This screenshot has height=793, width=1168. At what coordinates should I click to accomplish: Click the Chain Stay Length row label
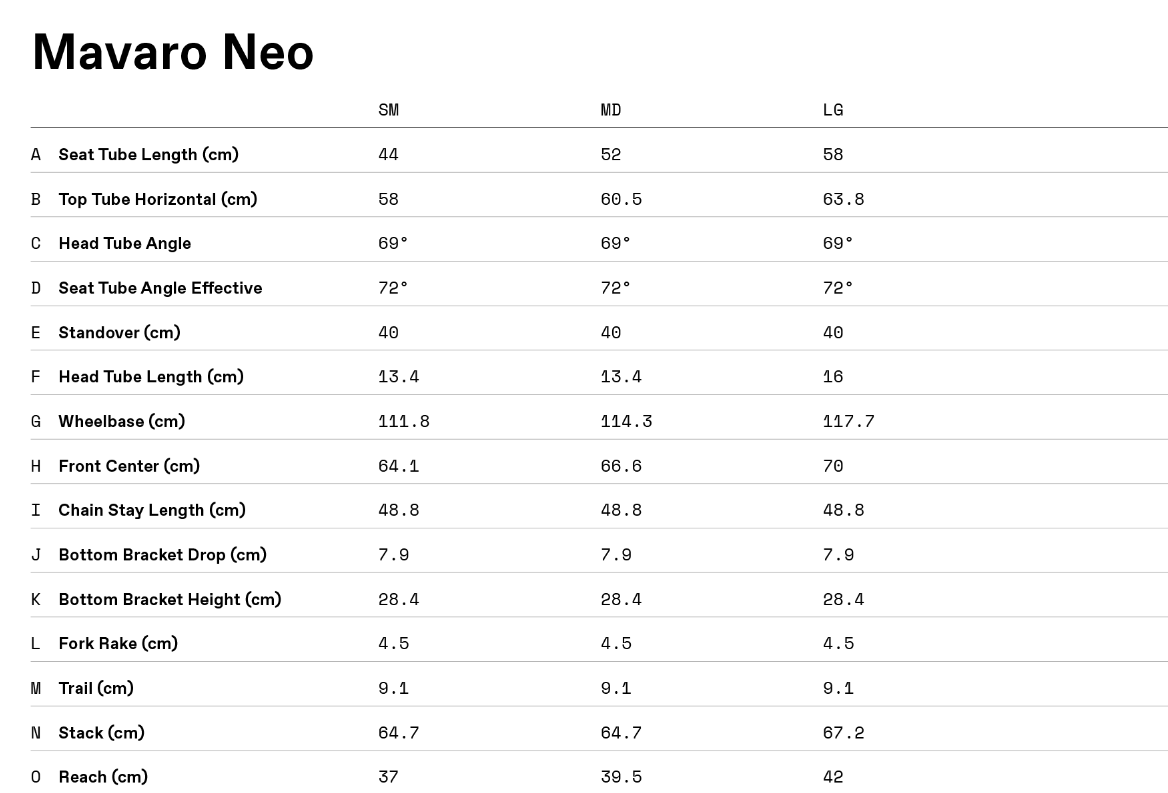(152, 510)
